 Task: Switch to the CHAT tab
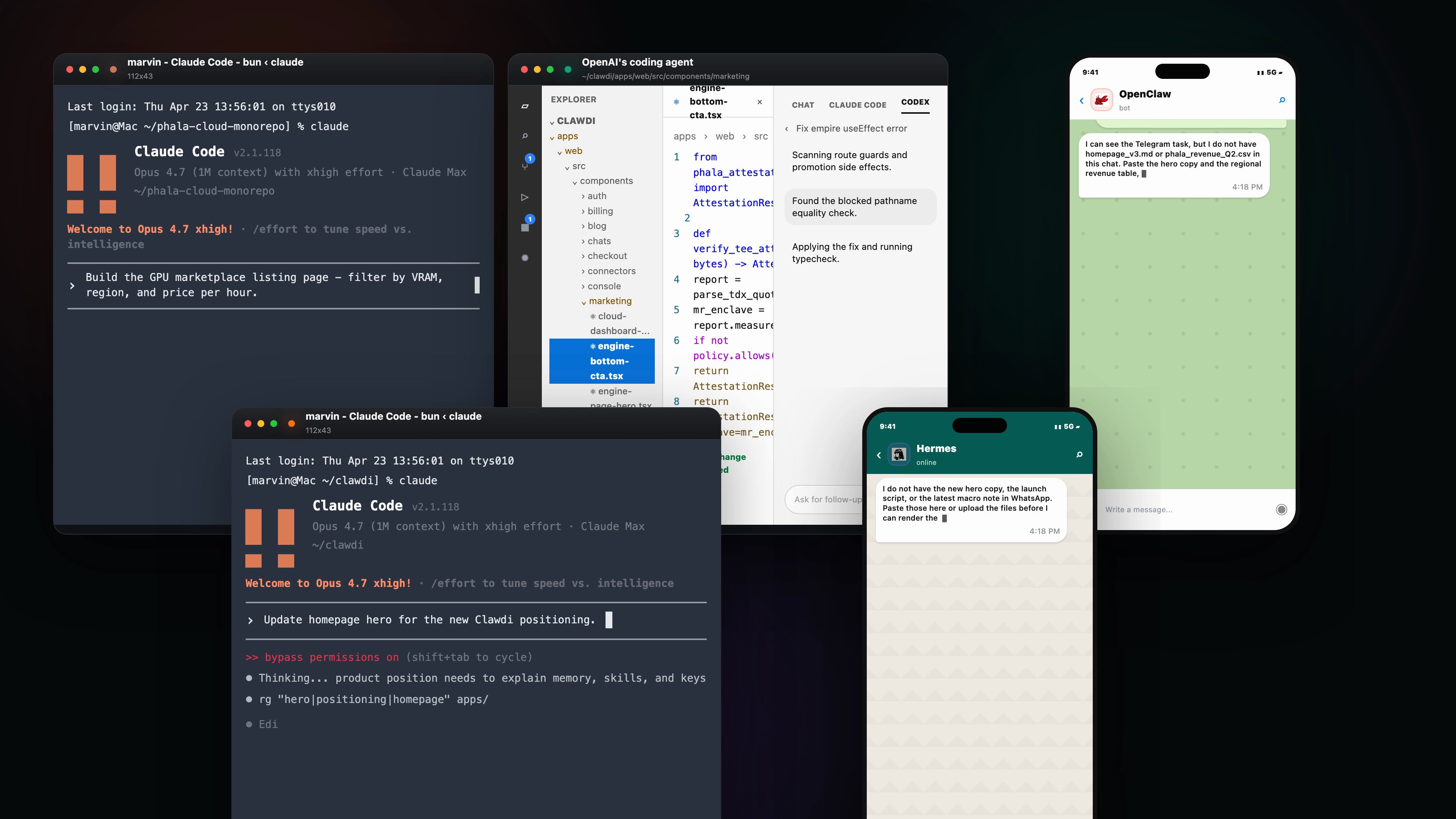pos(803,105)
